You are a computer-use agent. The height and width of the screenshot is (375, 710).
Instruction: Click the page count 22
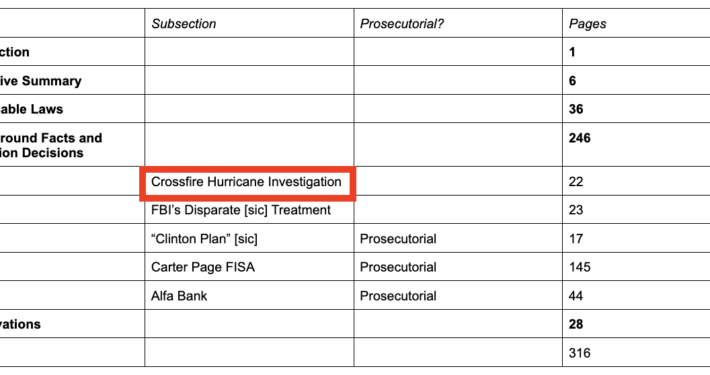576,182
